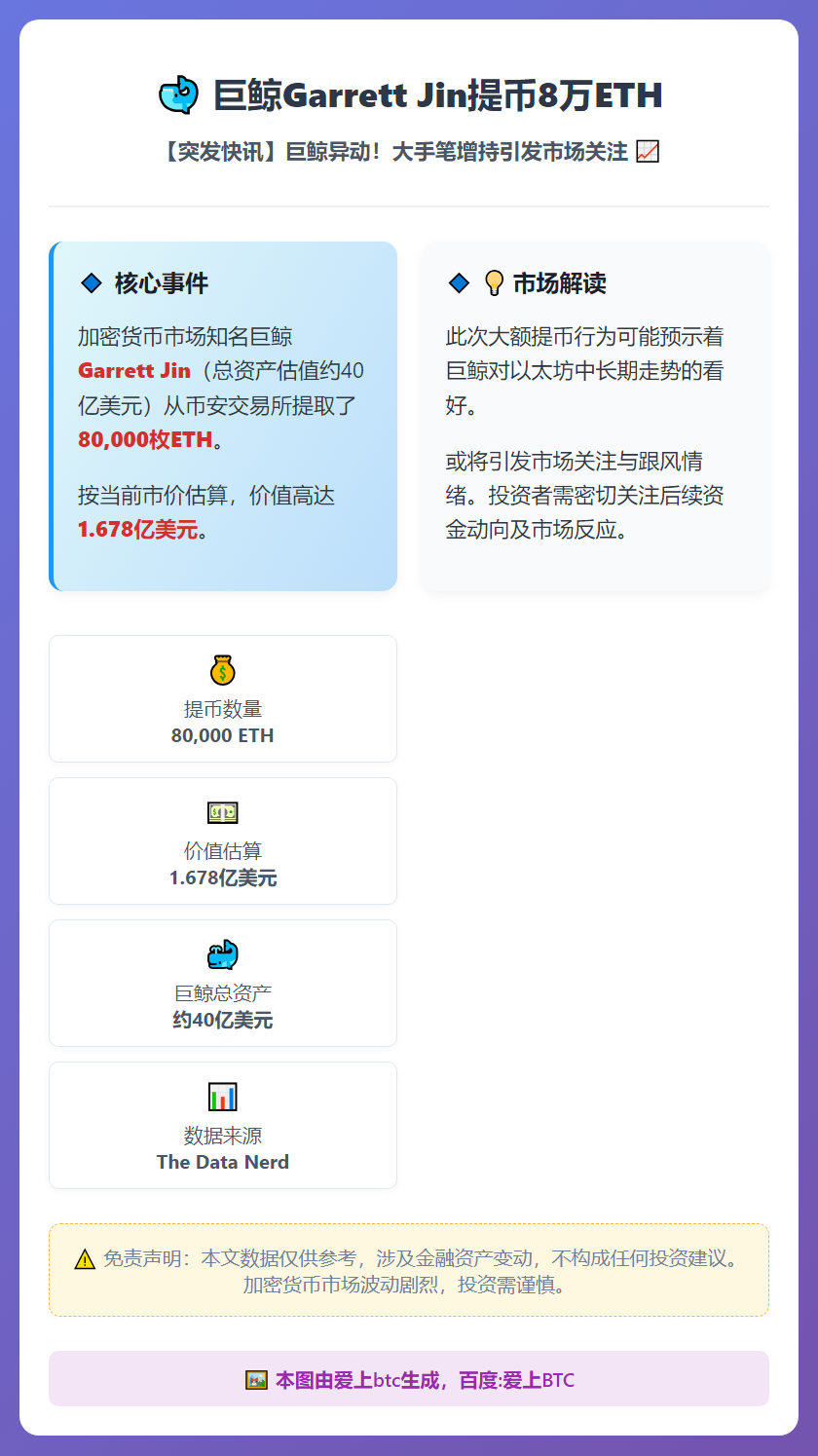
Task: Click the red 80,000枚ETH text
Action: (145, 439)
